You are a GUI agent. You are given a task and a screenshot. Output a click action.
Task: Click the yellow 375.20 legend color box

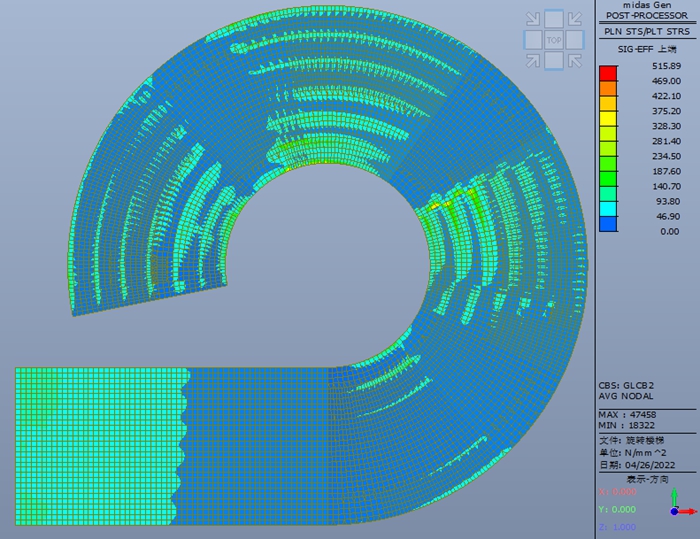point(607,119)
